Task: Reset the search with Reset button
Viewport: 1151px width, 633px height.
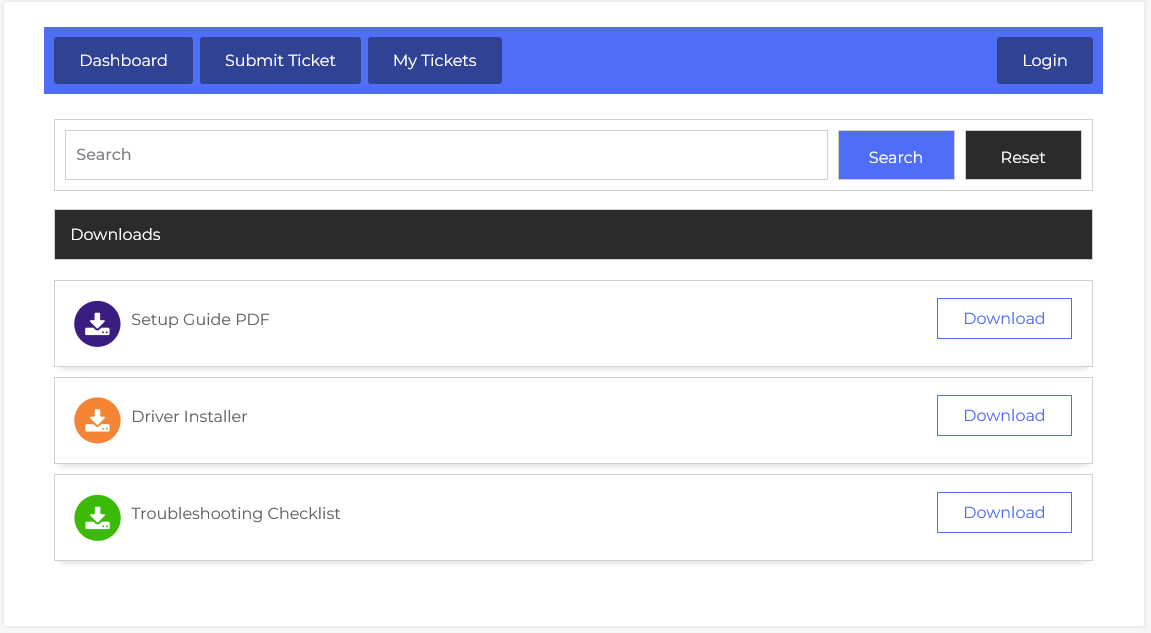Action: tap(1022, 156)
